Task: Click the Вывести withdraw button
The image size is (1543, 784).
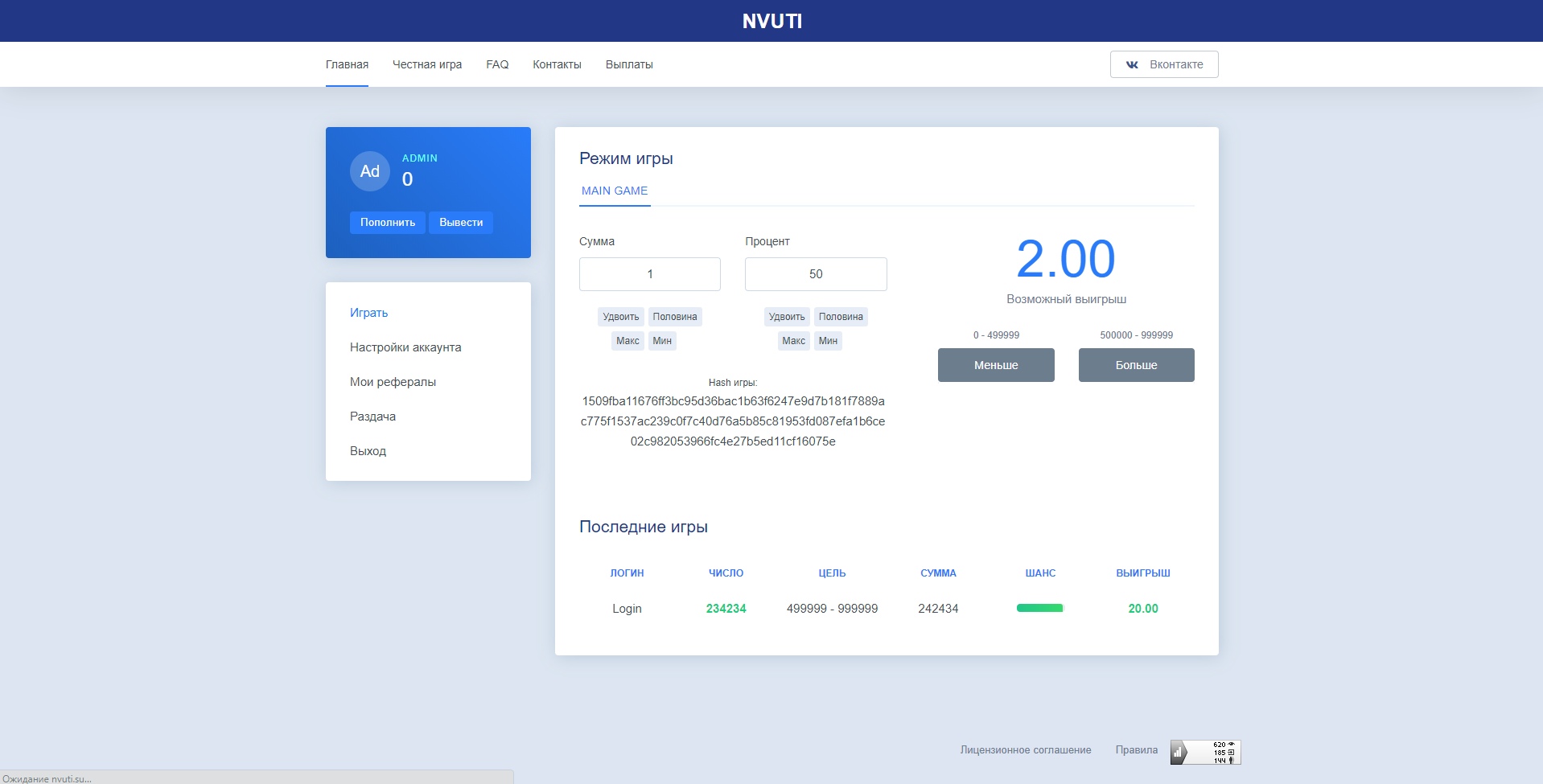Action: (461, 223)
